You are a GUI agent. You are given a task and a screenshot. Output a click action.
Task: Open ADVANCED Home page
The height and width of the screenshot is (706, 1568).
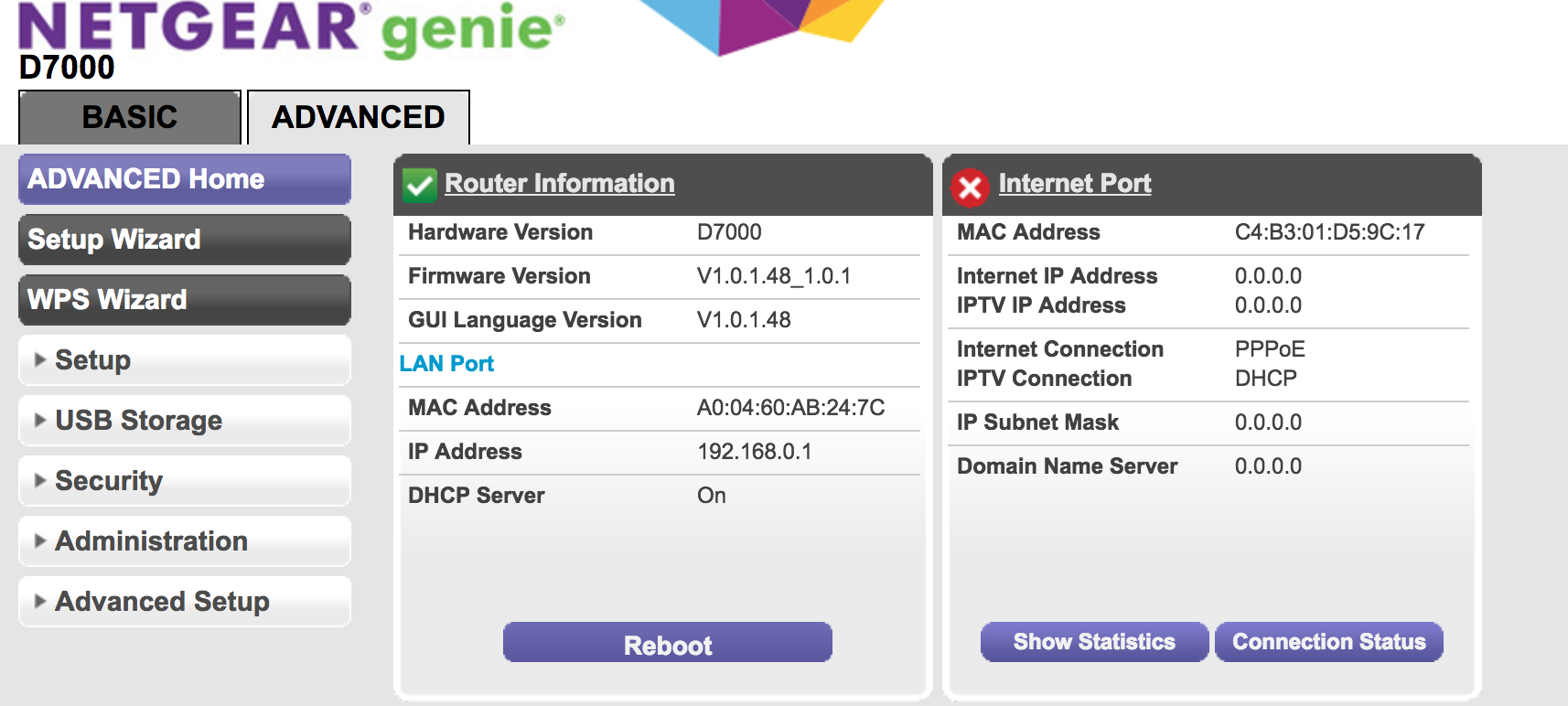pos(184,179)
